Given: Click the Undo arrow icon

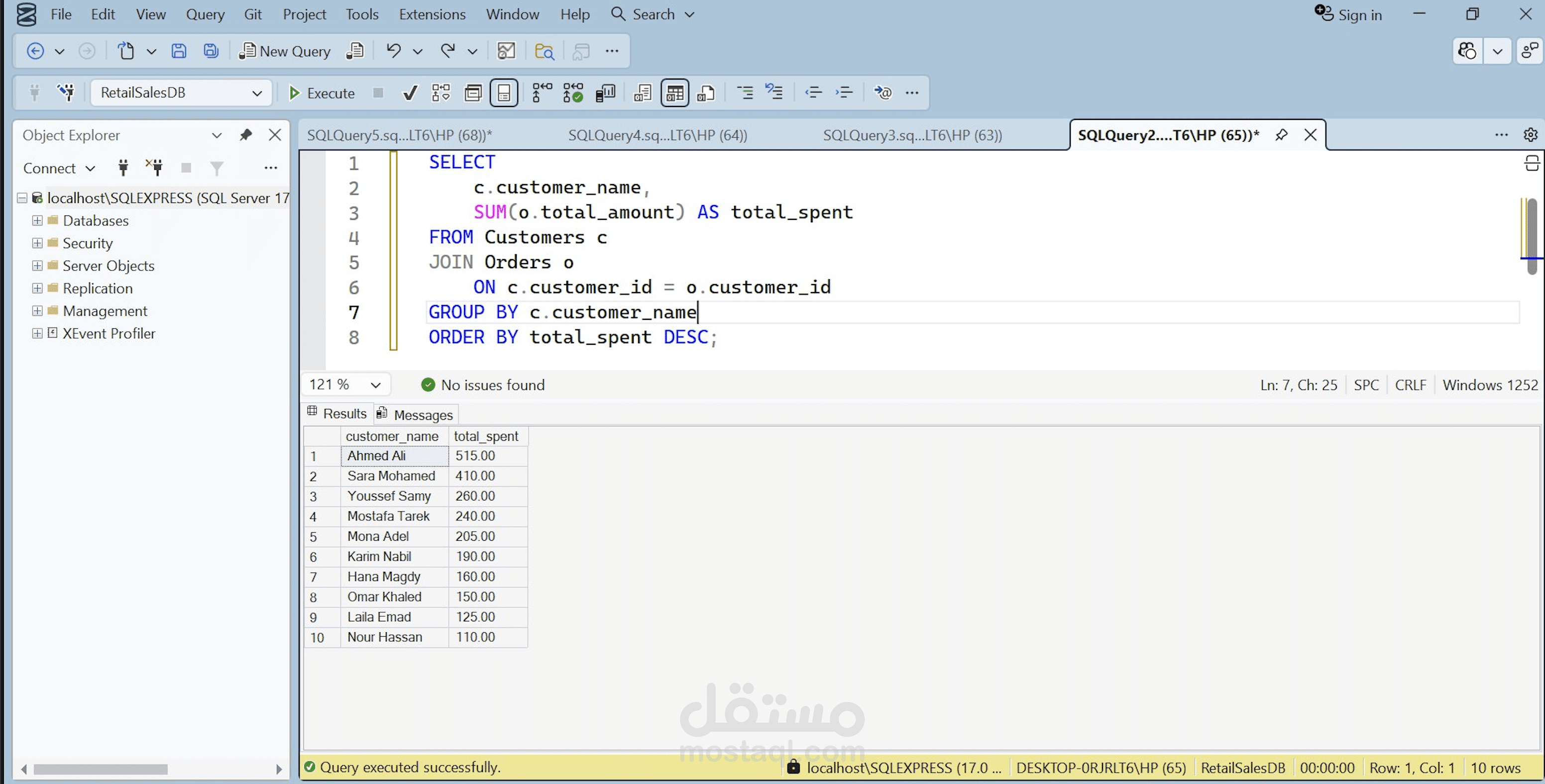Looking at the screenshot, I should tap(393, 51).
